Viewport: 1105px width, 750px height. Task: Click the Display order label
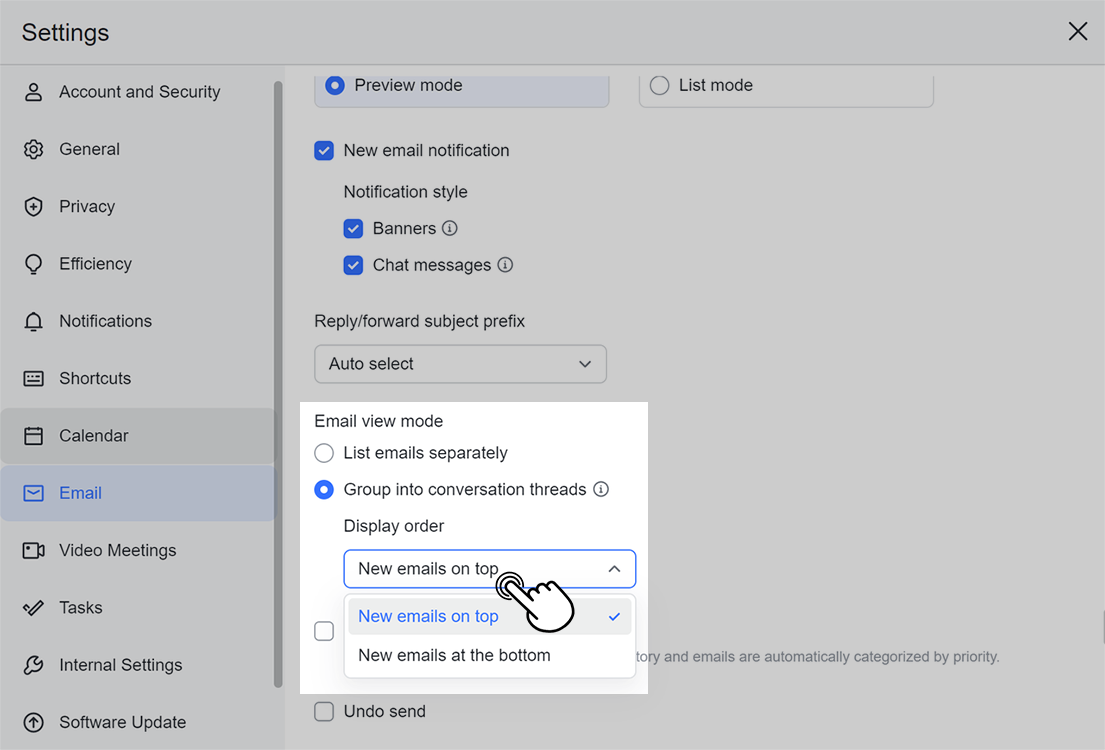[394, 527]
